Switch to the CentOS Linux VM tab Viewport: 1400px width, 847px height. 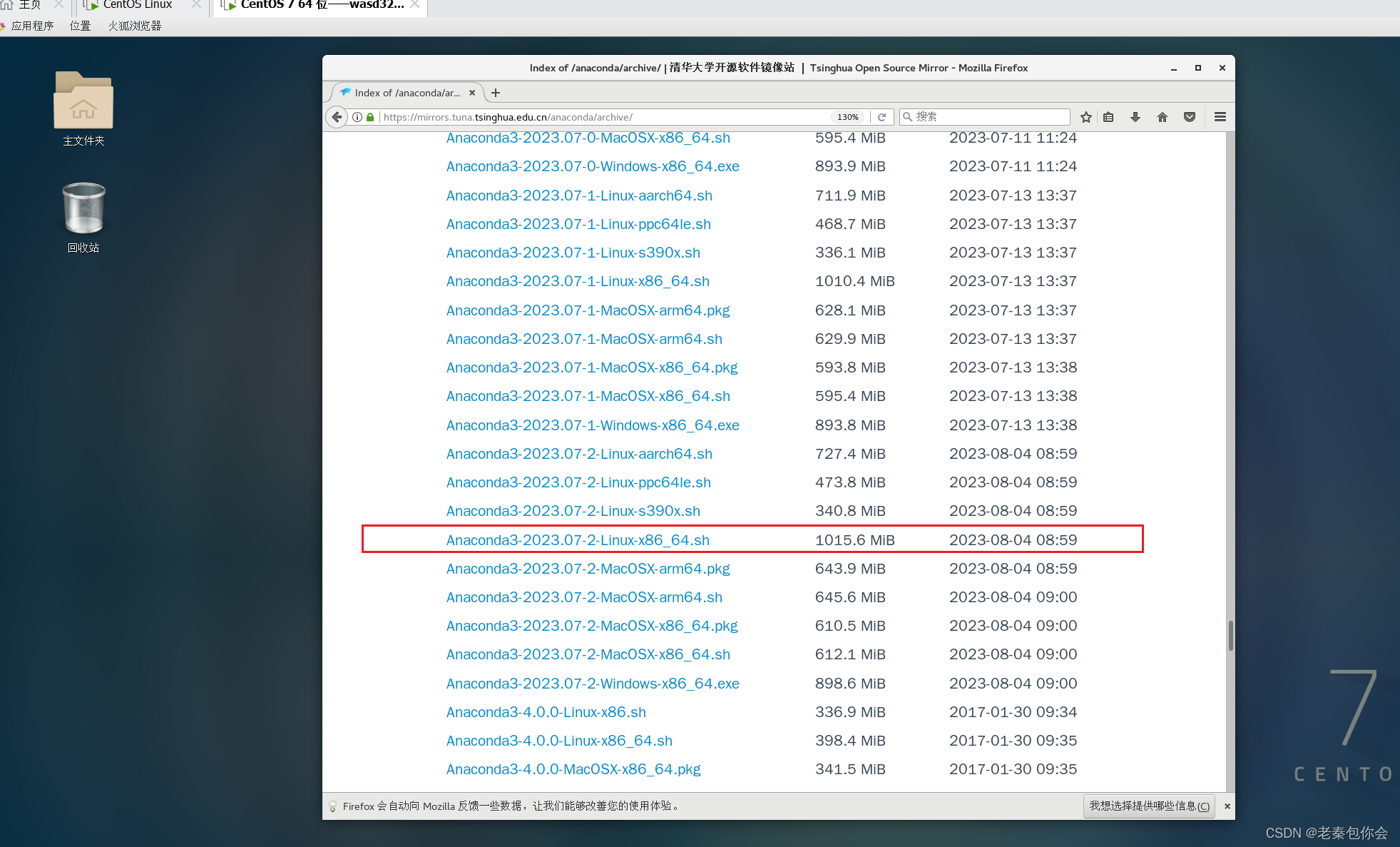point(138,5)
